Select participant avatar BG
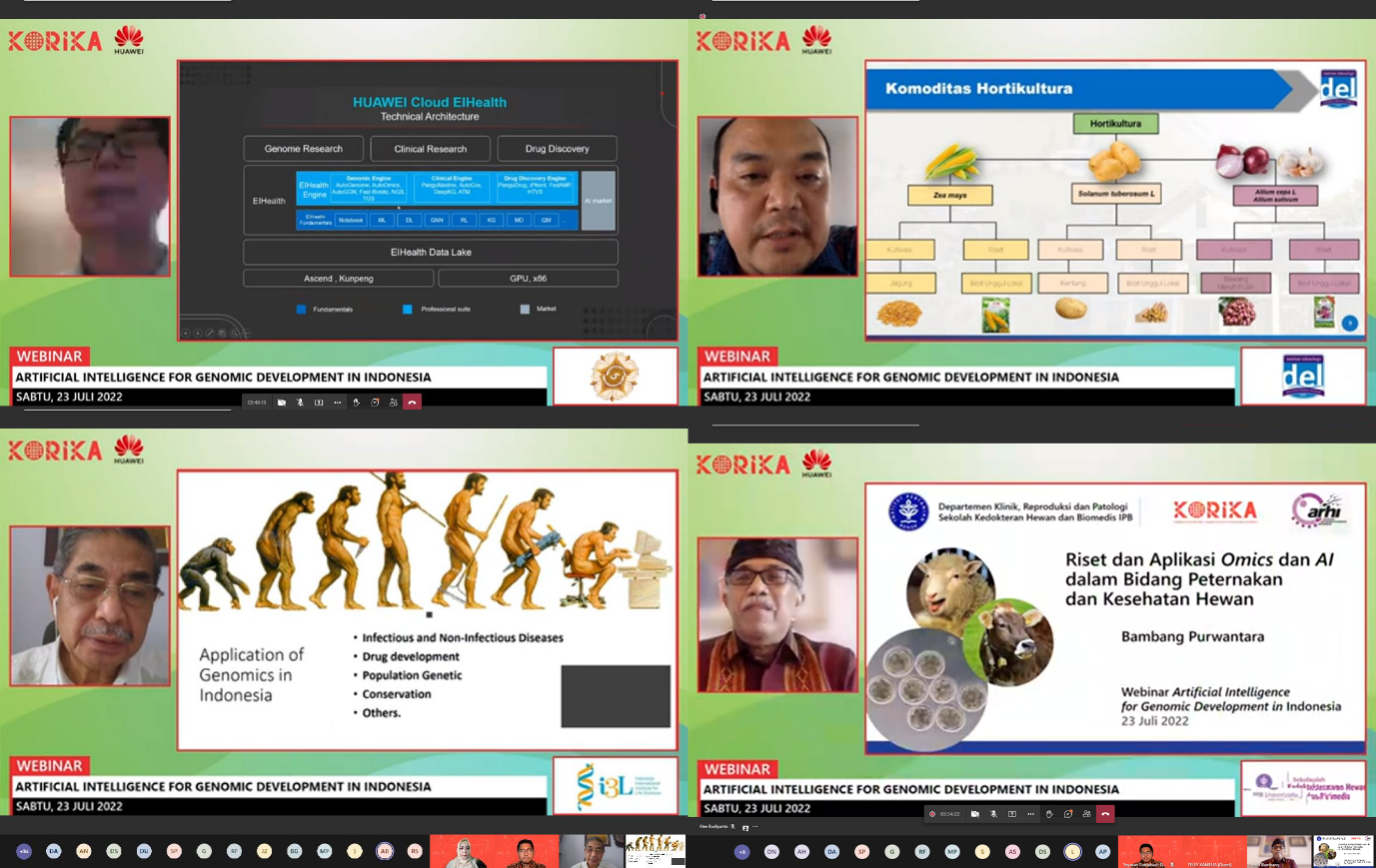This screenshot has width=1376, height=868. tap(295, 851)
